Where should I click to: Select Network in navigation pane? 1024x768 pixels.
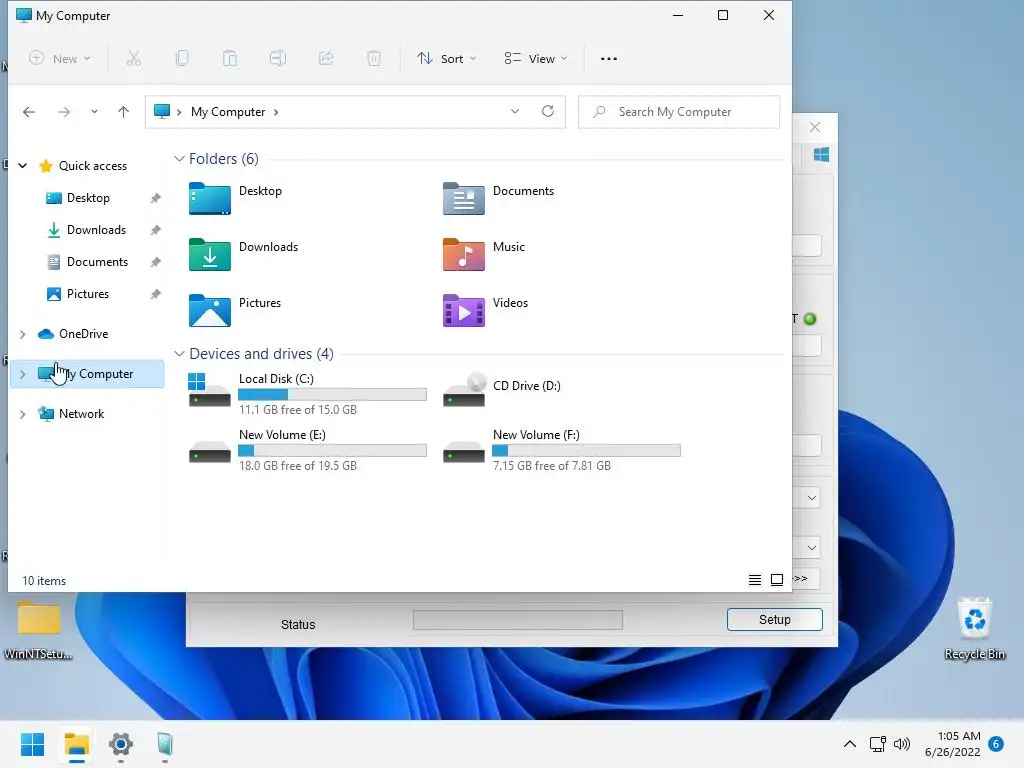[81, 413]
